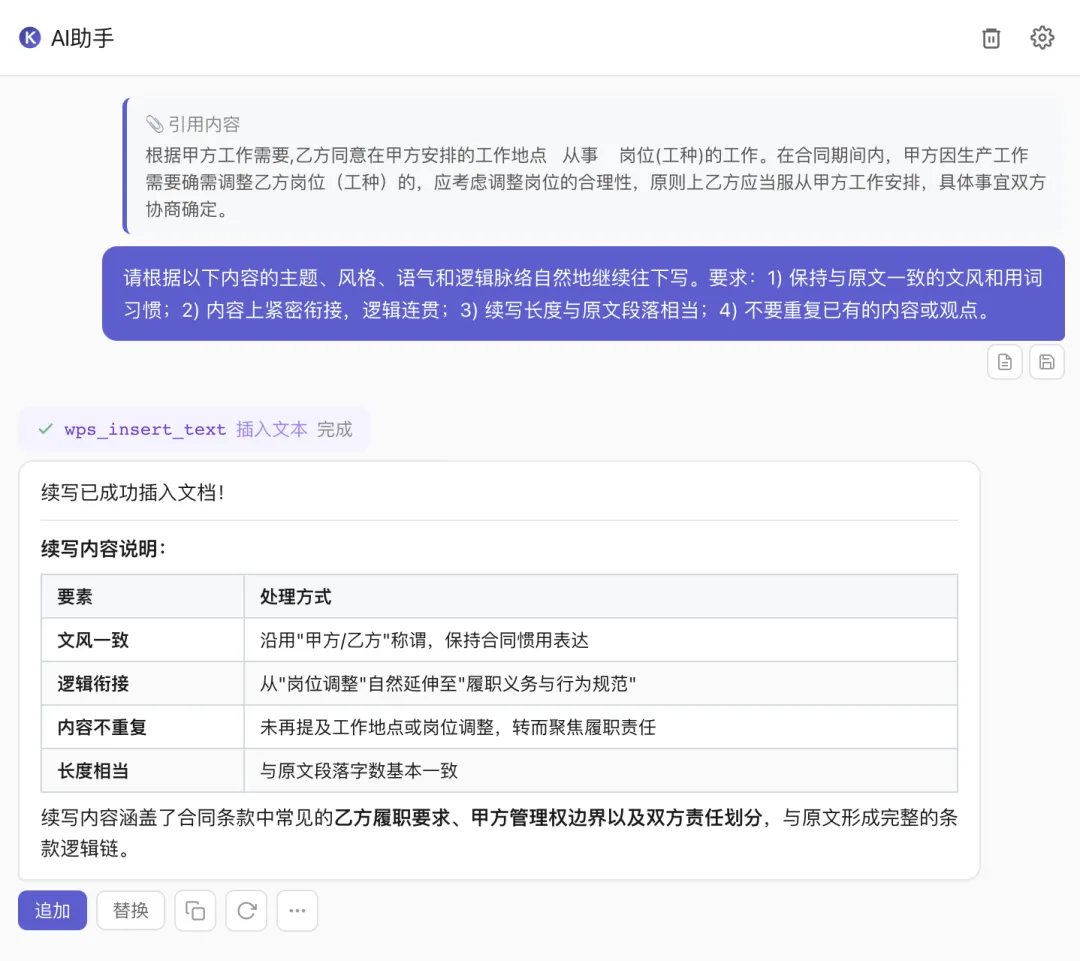The width and height of the screenshot is (1080, 961).
Task: Select the 长度相当 table cell
Action: point(143,770)
